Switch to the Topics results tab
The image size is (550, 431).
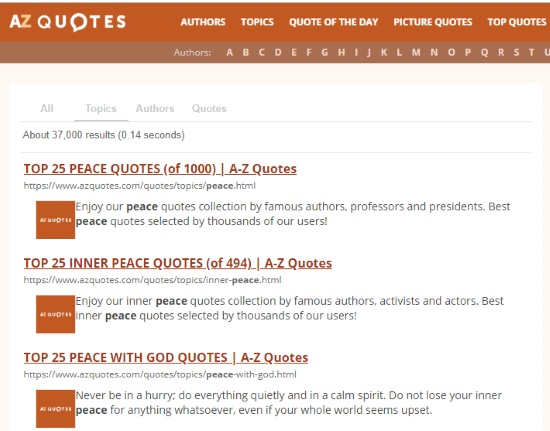click(x=101, y=108)
